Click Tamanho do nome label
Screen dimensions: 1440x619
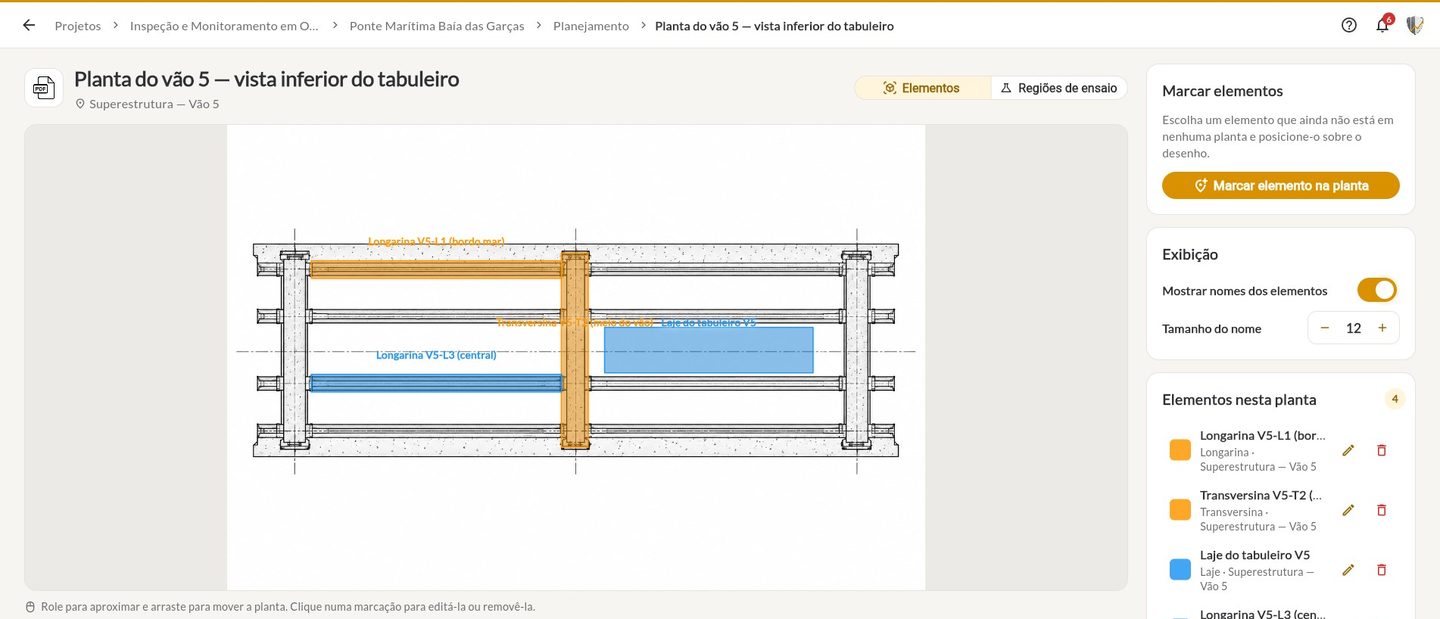tap(1212, 329)
